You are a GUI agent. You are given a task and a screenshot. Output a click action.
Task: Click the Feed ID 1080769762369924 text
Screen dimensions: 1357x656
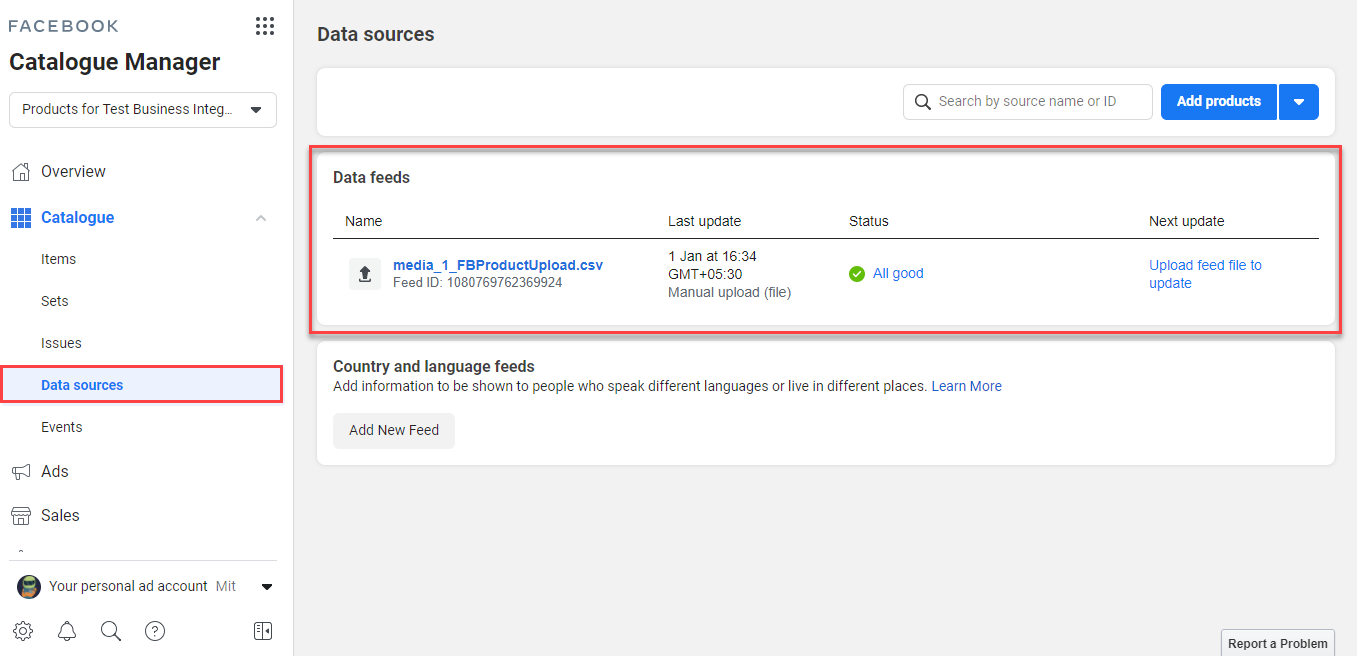478,283
